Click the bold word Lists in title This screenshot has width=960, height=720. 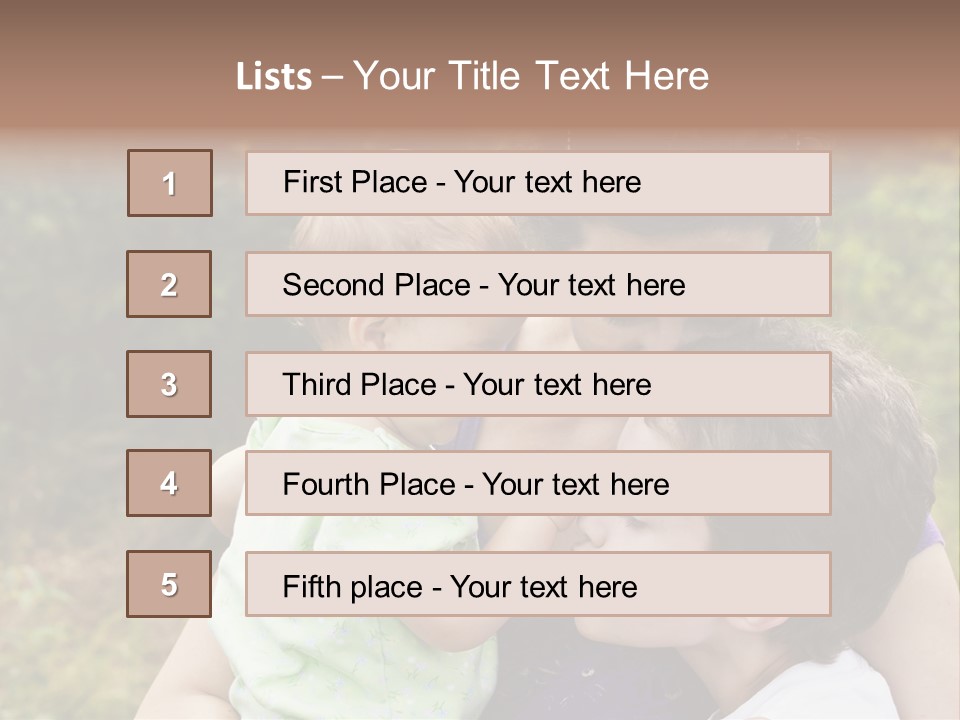point(274,77)
